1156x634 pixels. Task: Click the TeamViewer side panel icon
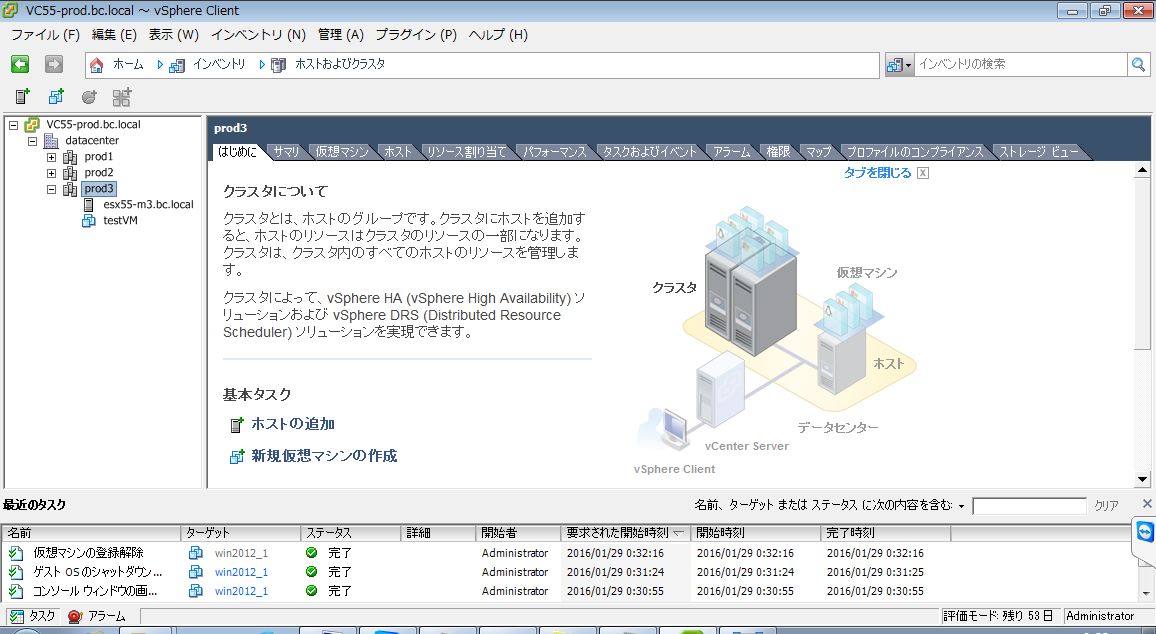(x=1145, y=532)
